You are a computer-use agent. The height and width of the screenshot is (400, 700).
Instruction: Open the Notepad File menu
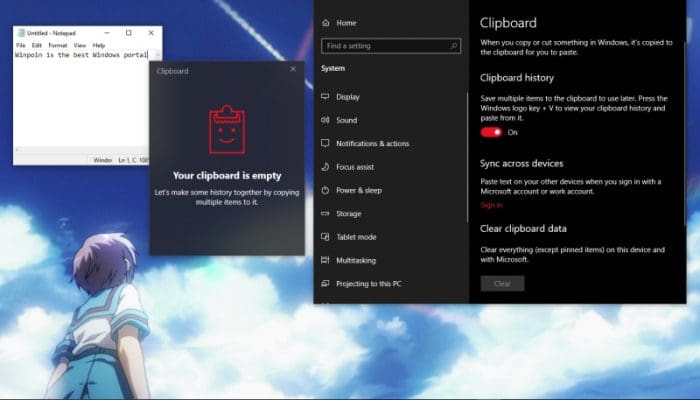click(x=20, y=45)
